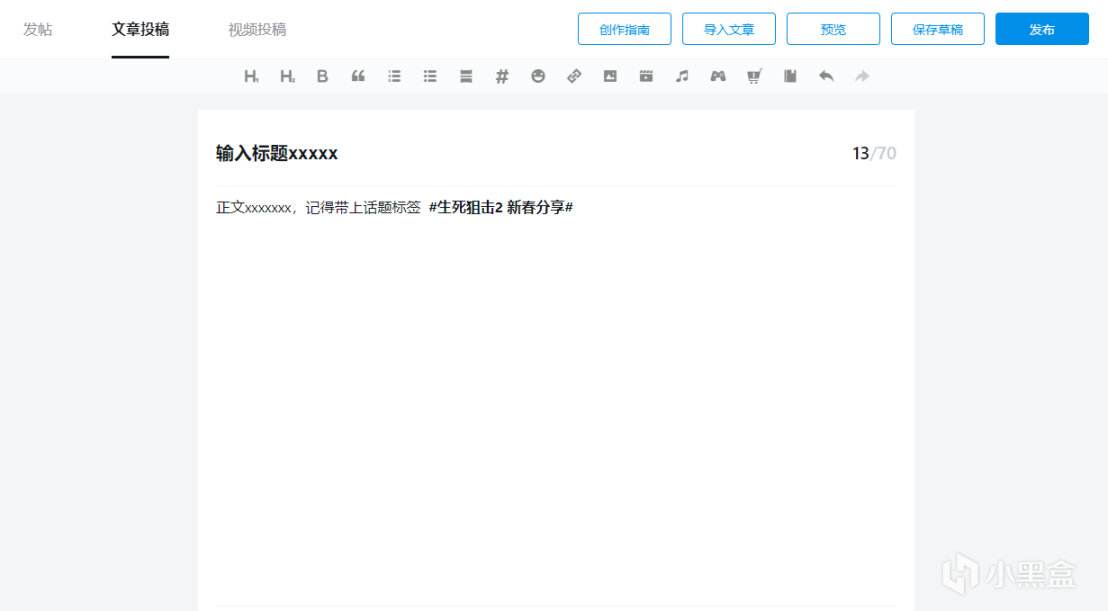Save draft with 保存草稿
The image size is (1108, 611).
(x=938, y=29)
